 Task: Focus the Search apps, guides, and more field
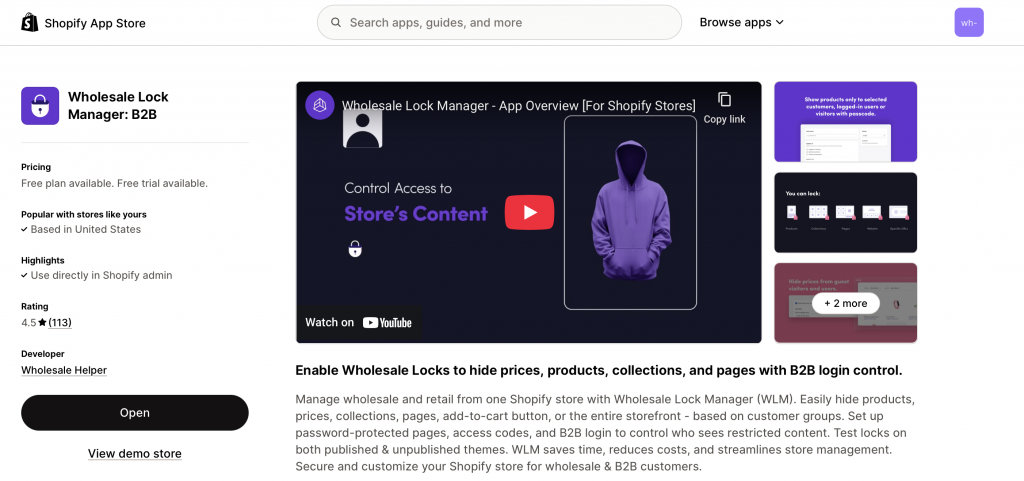click(x=499, y=22)
